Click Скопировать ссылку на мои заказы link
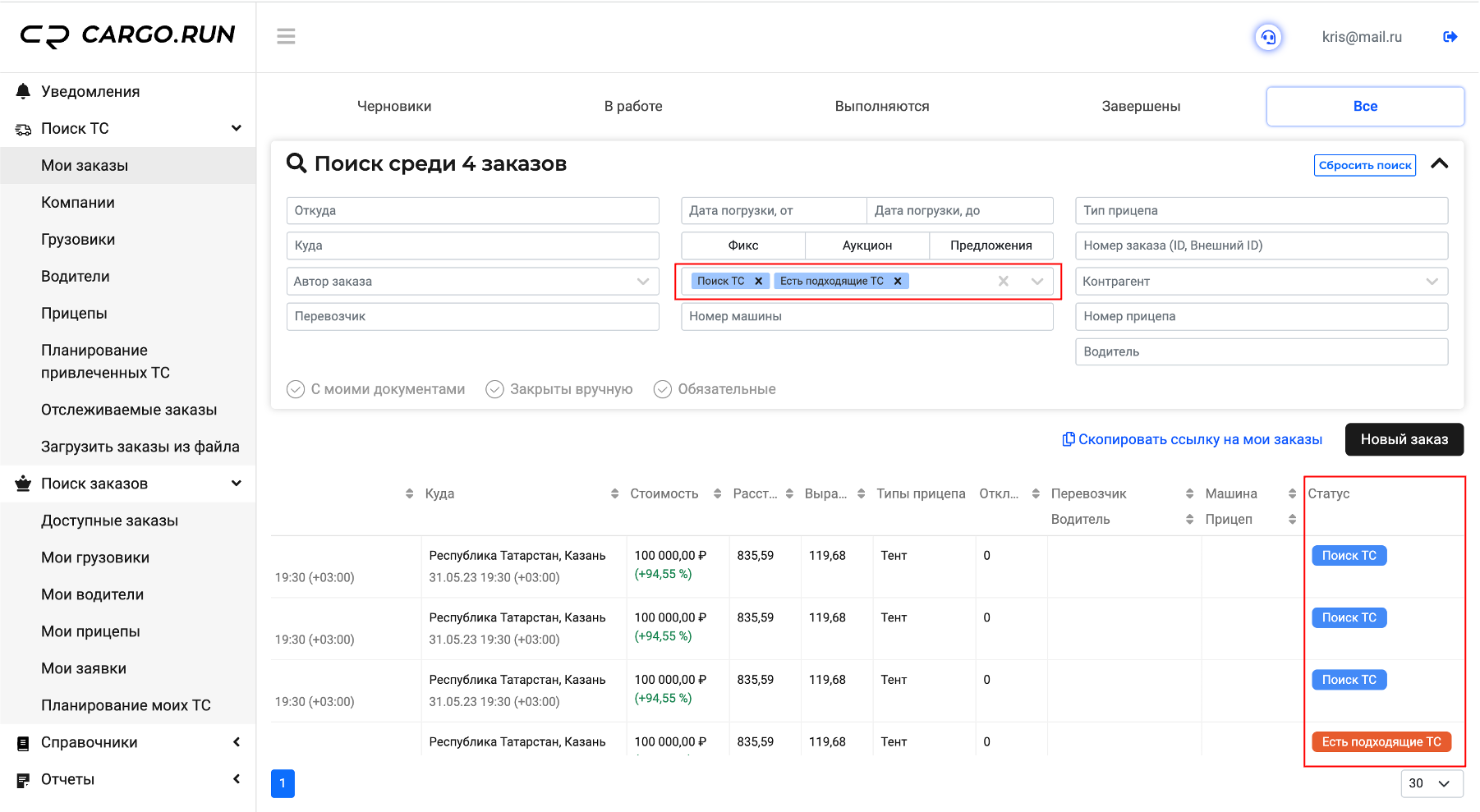The width and height of the screenshot is (1480, 812). [1192, 439]
